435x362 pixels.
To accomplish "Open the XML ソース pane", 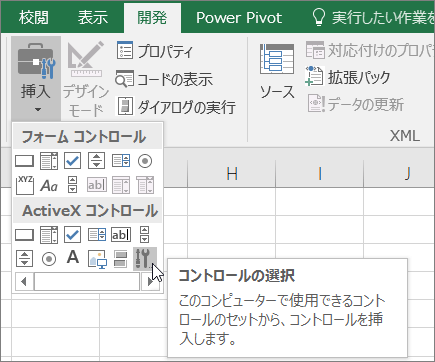I will 277,72.
